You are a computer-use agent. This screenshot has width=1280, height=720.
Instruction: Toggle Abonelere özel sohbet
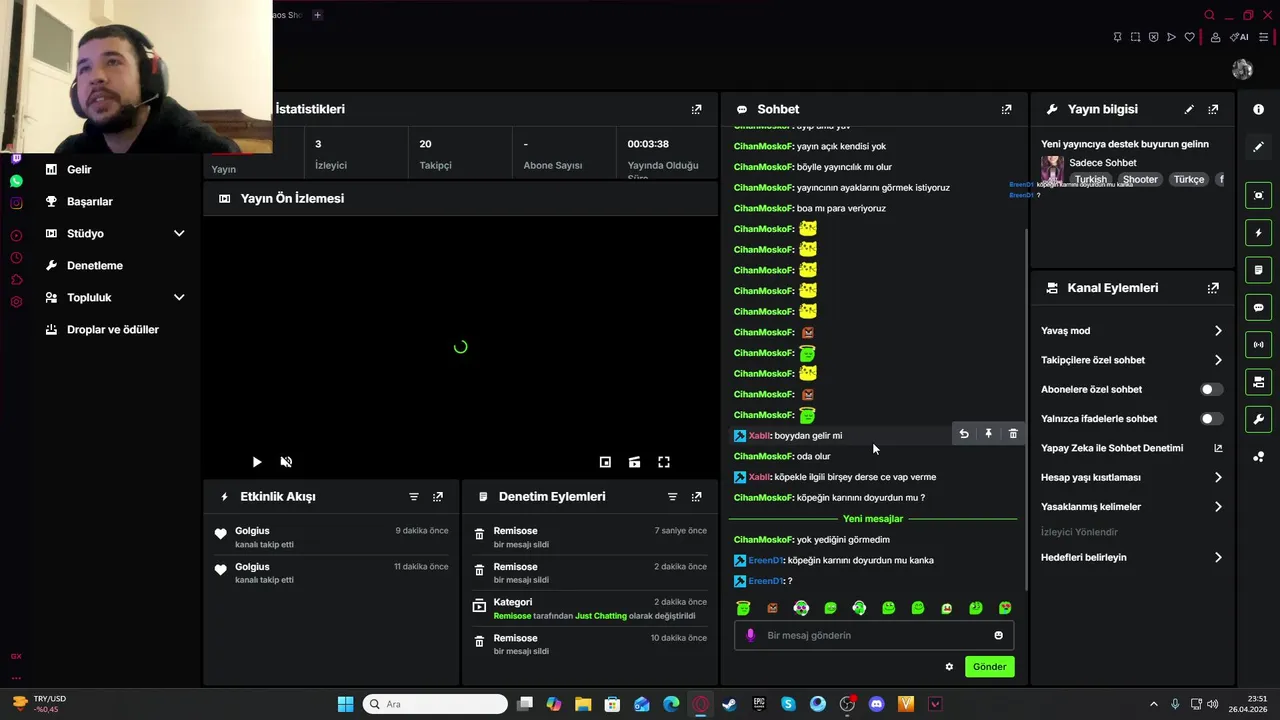(1211, 389)
